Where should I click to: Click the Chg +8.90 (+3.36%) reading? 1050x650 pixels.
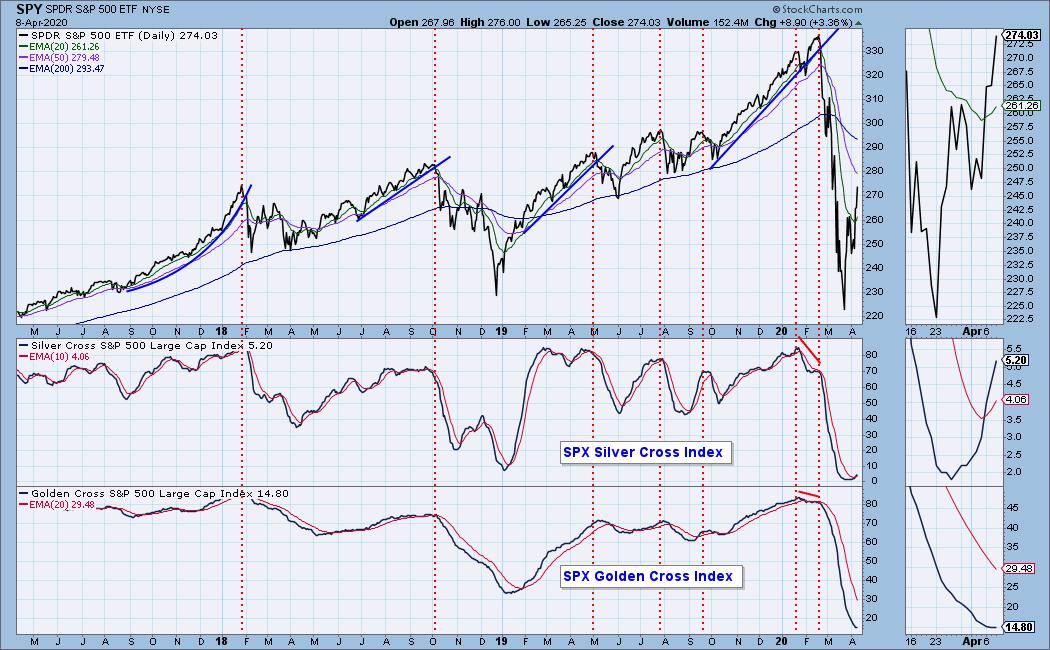(803, 22)
